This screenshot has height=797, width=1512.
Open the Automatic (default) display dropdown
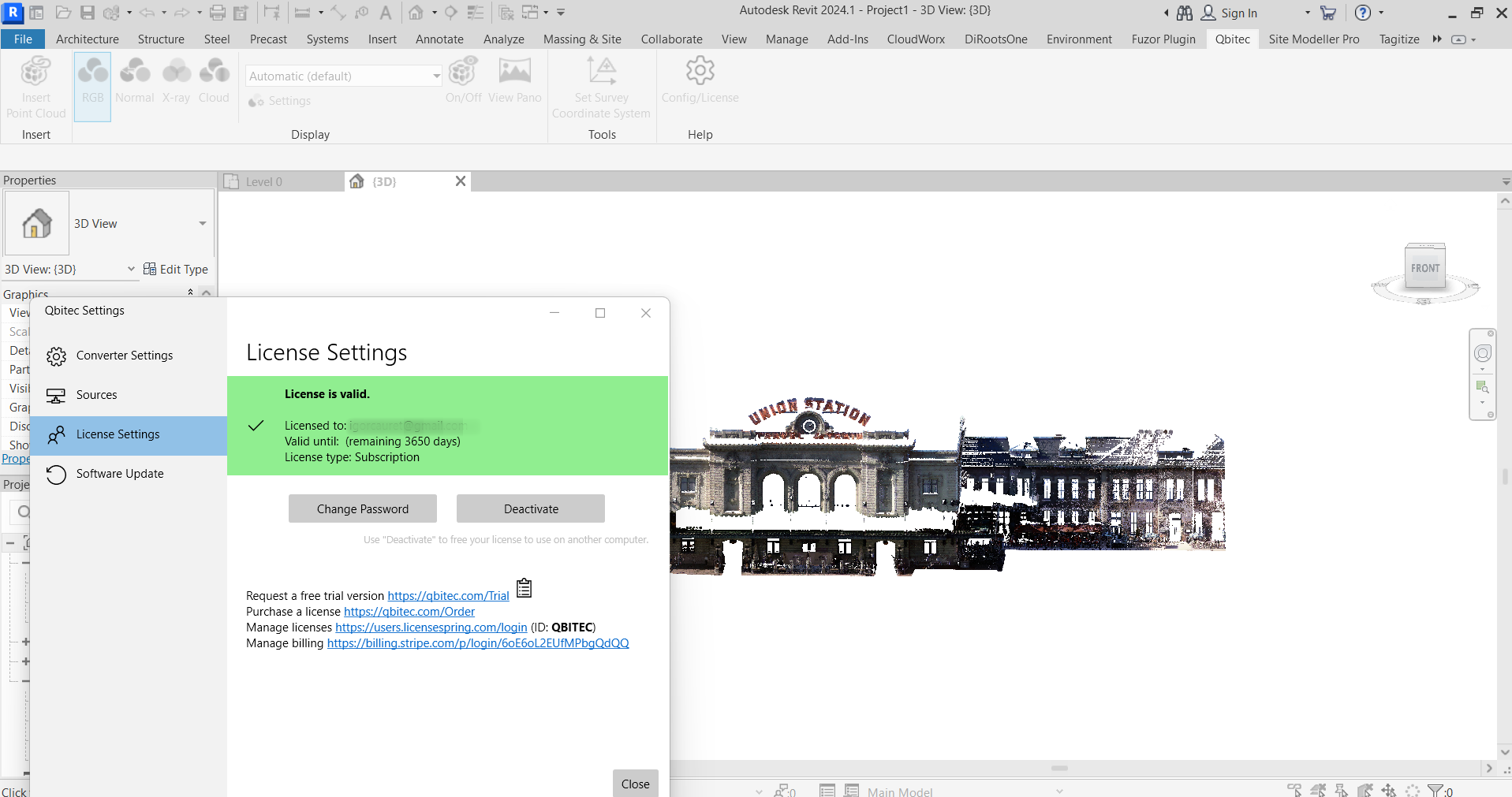pyautogui.click(x=344, y=76)
